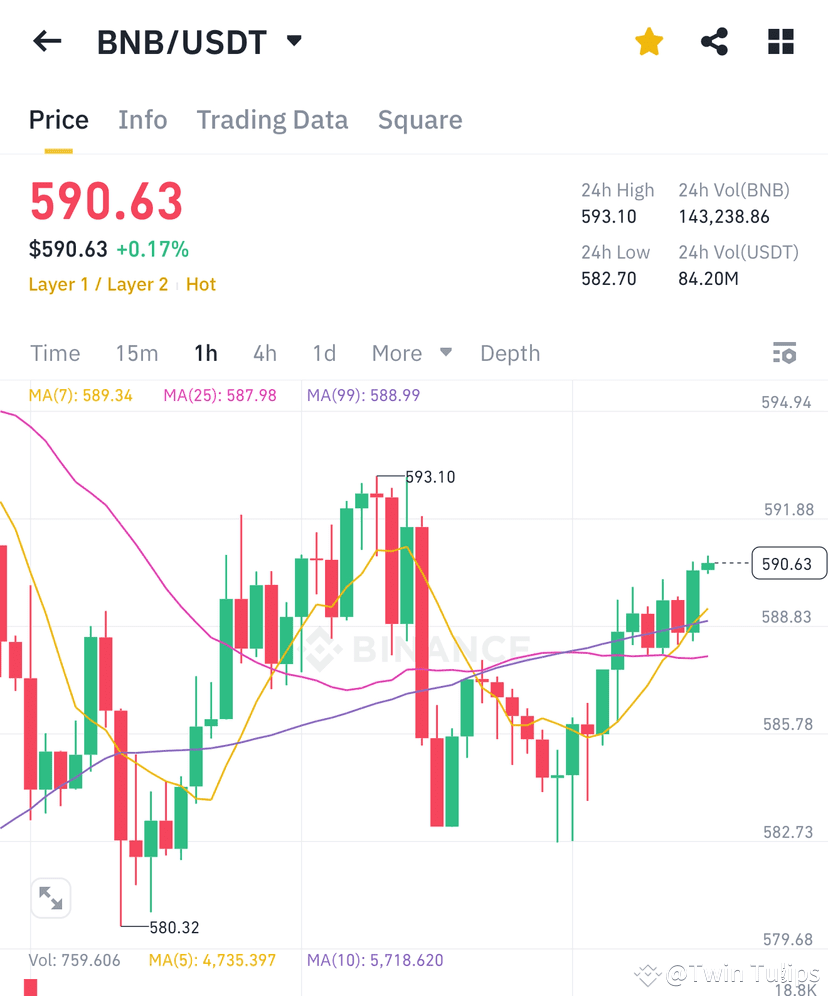Mark BNB/USDT as favorite via star icon
Viewport: 828px width, 996px height.
pyautogui.click(x=648, y=41)
